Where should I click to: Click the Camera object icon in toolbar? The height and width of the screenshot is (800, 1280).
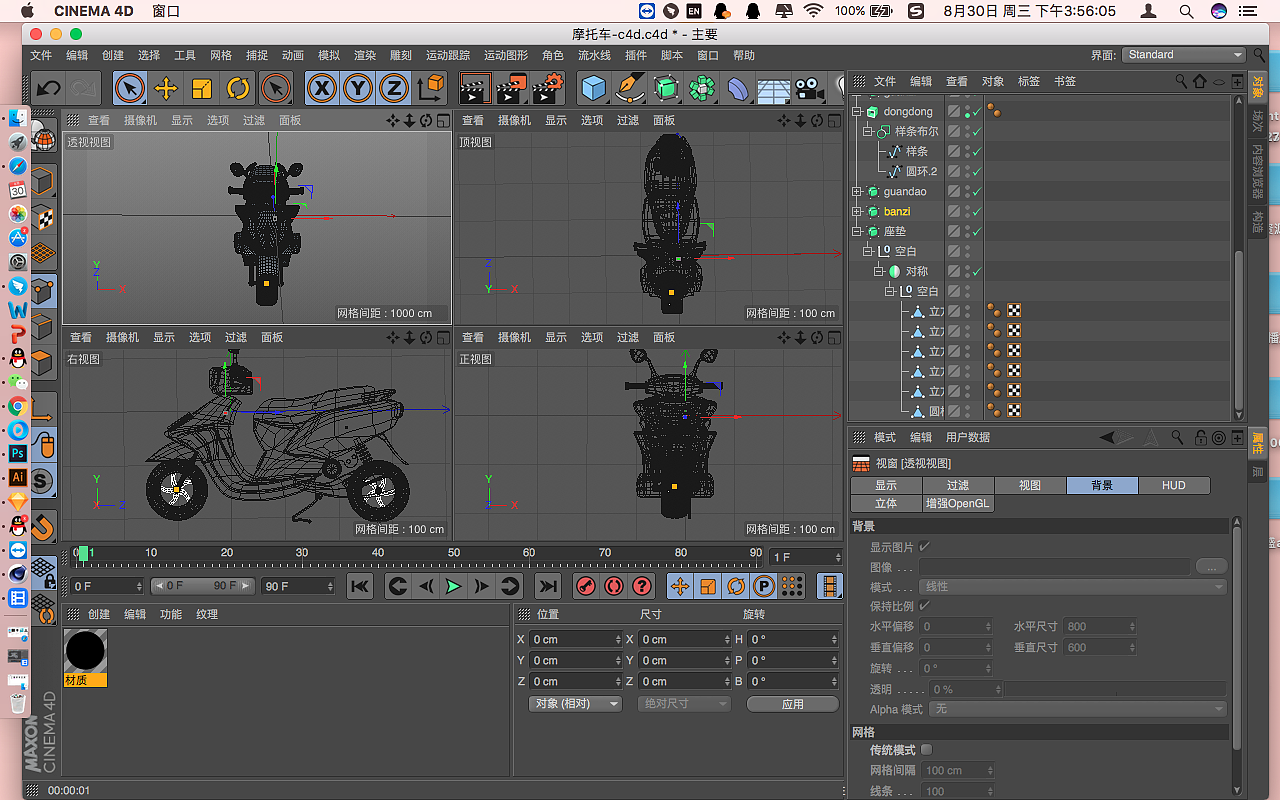coord(807,89)
